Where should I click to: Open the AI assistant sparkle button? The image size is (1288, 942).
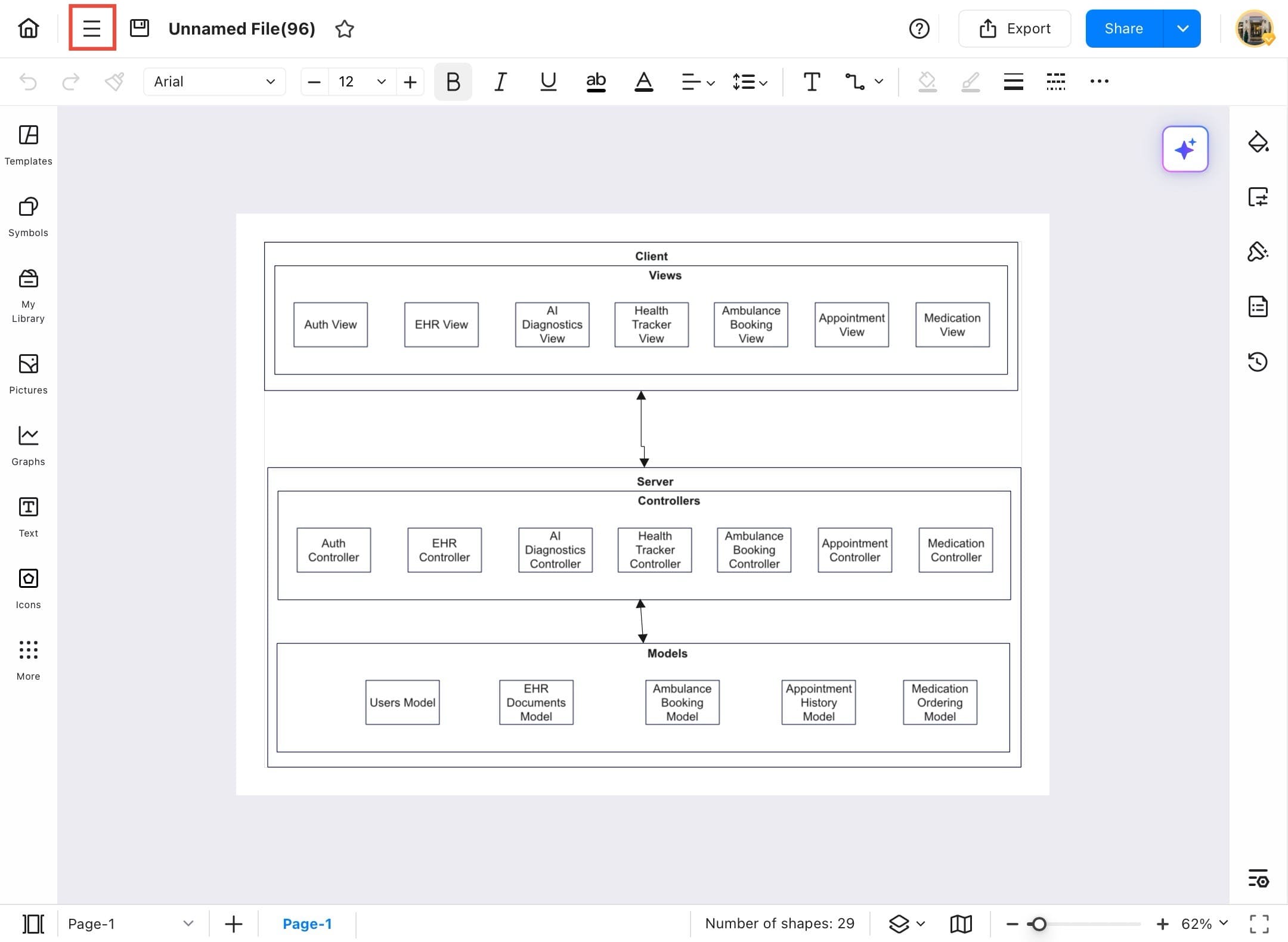point(1185,149)
